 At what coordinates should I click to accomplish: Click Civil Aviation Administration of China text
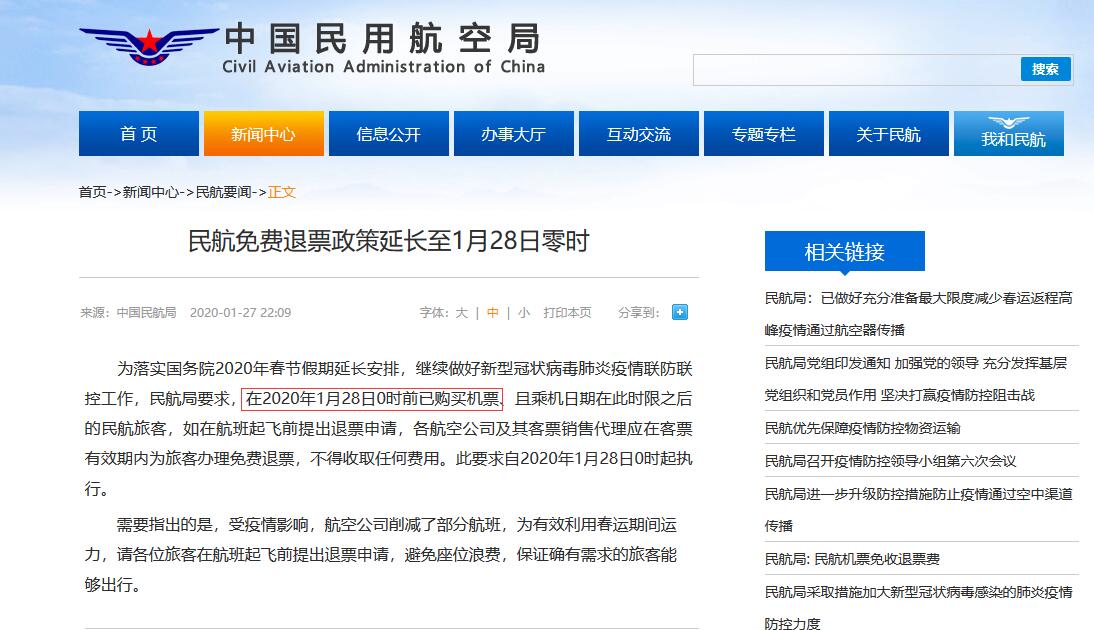point(383,66)
